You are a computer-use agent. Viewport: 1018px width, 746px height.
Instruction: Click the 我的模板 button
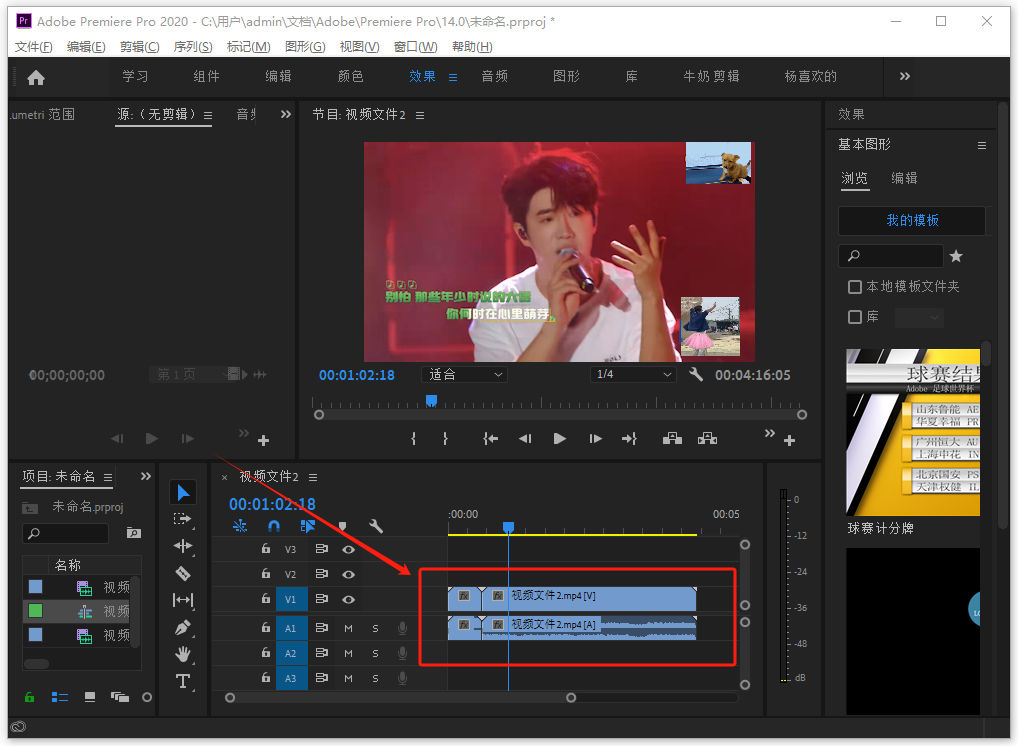(912, 220)
